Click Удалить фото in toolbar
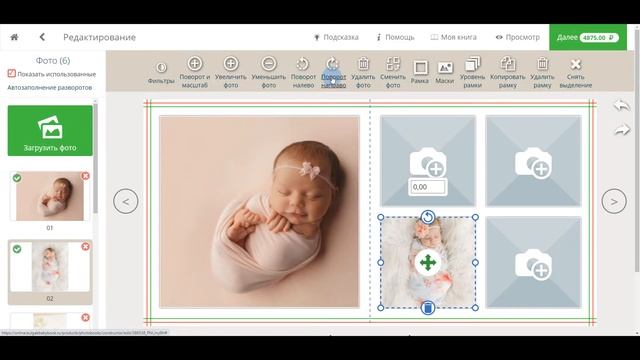Viewport: 640px width, 360px height. coord(363,72)
